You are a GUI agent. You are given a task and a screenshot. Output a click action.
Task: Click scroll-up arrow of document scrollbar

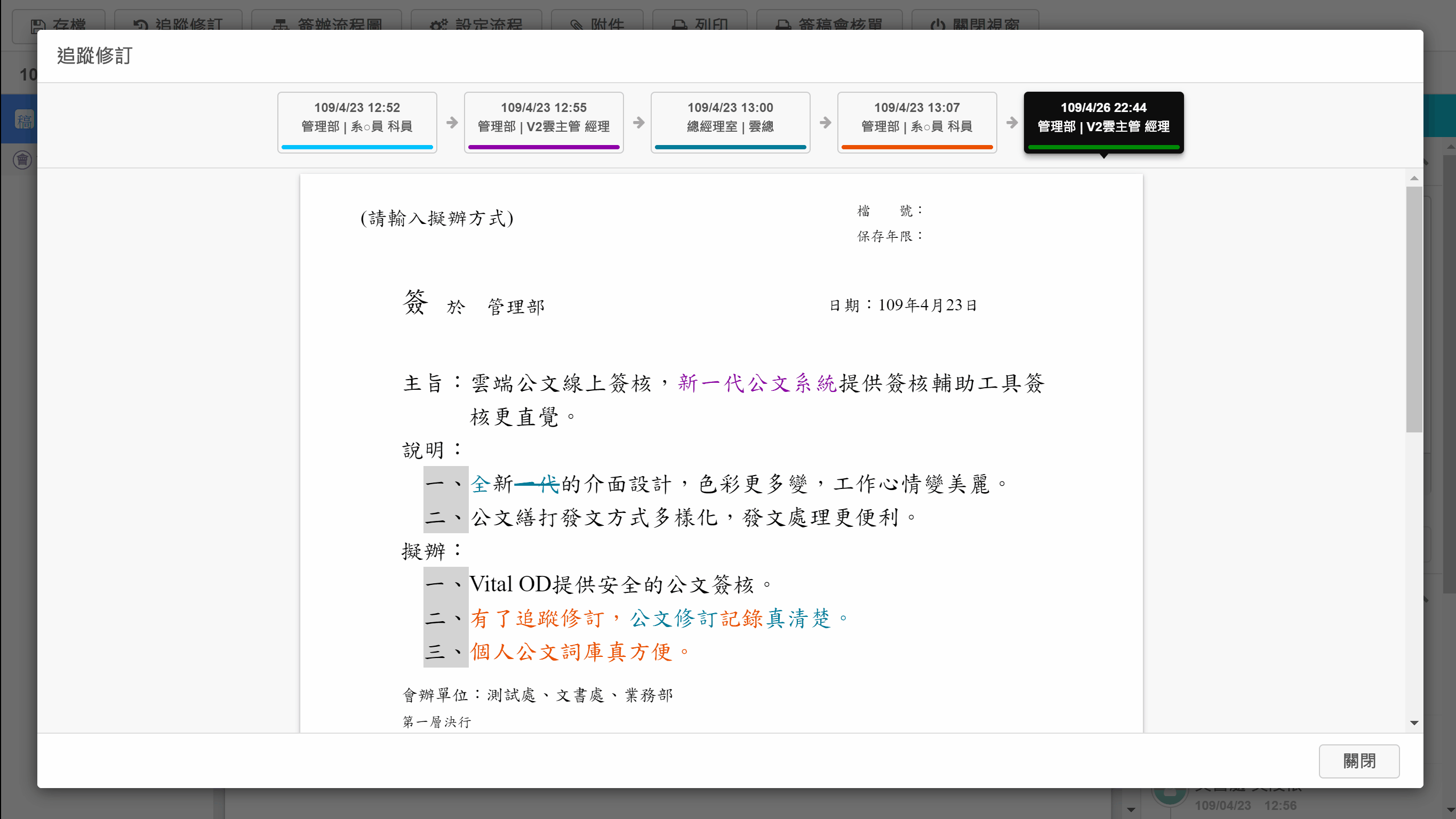coord(1414,179)
